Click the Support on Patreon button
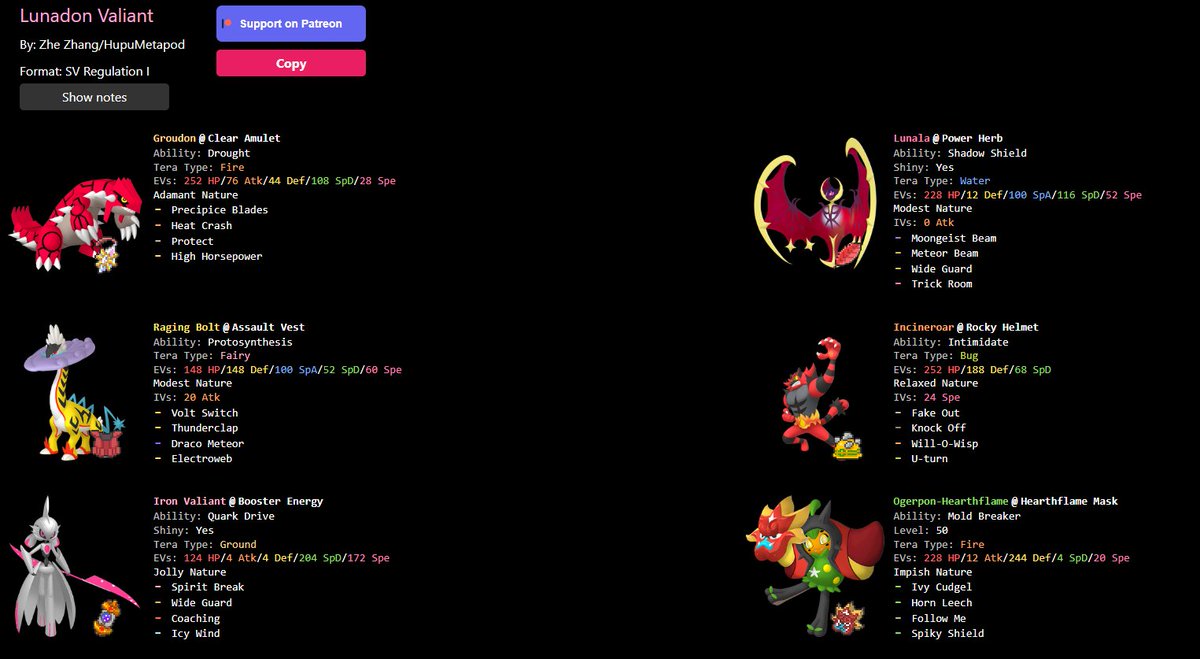This screenshot has height=659, width=1200. point(291,23)
